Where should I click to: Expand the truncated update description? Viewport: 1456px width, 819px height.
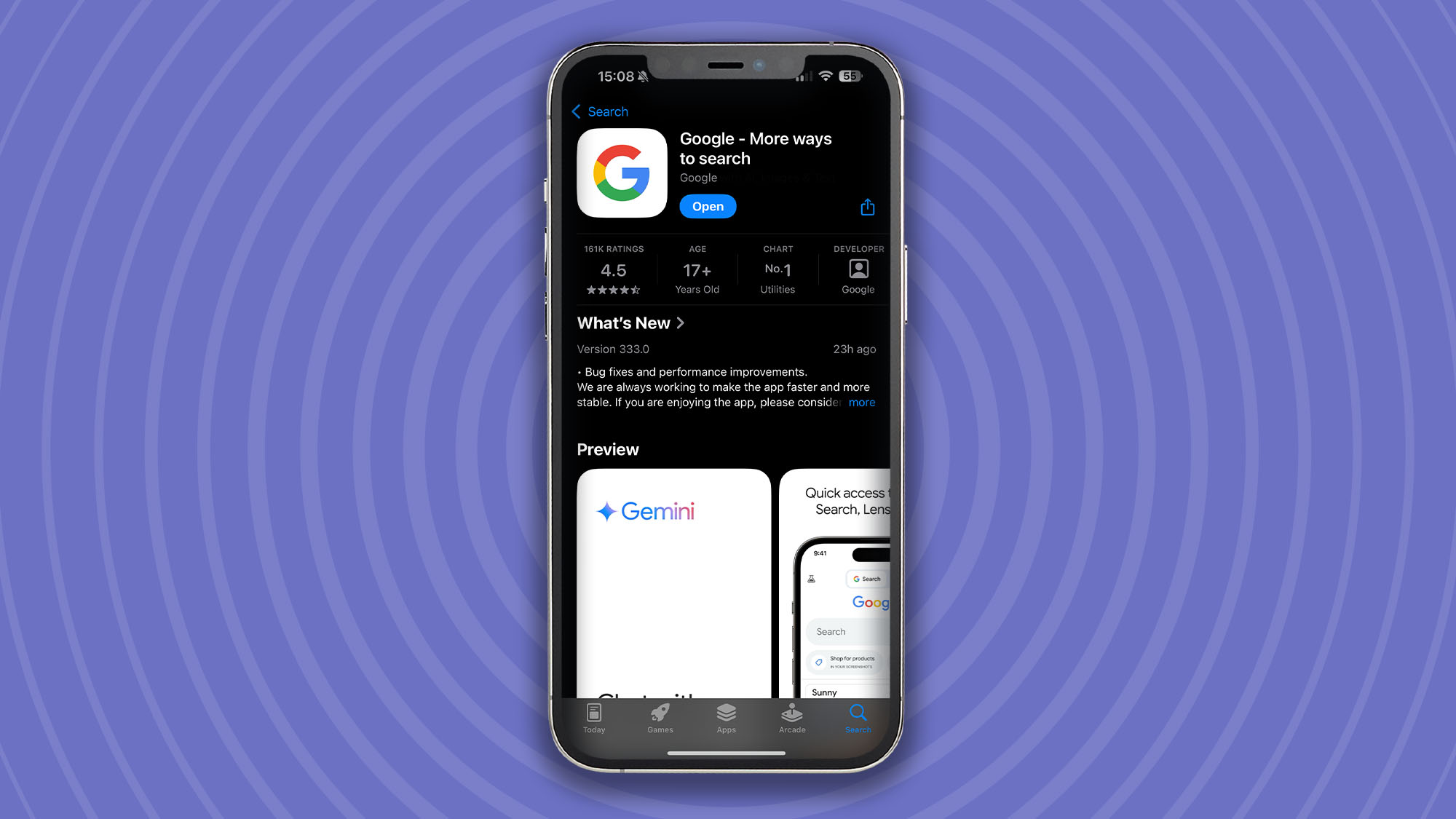(861, 402)
